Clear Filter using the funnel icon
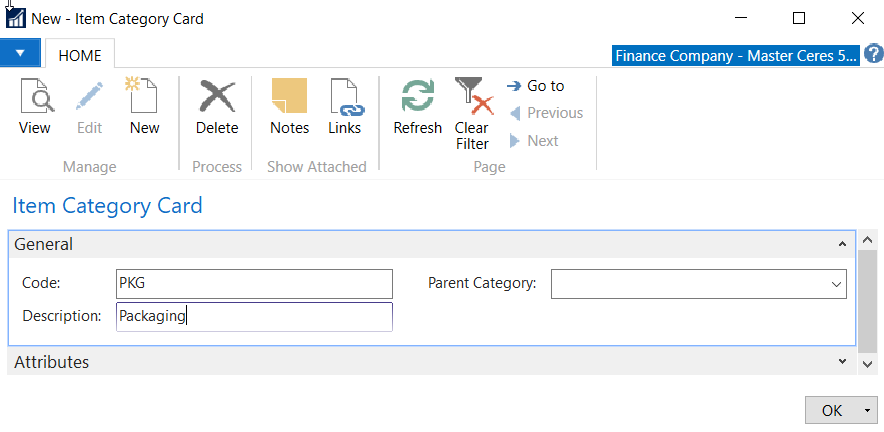884x432 pixels. click(x=472, y=99)
